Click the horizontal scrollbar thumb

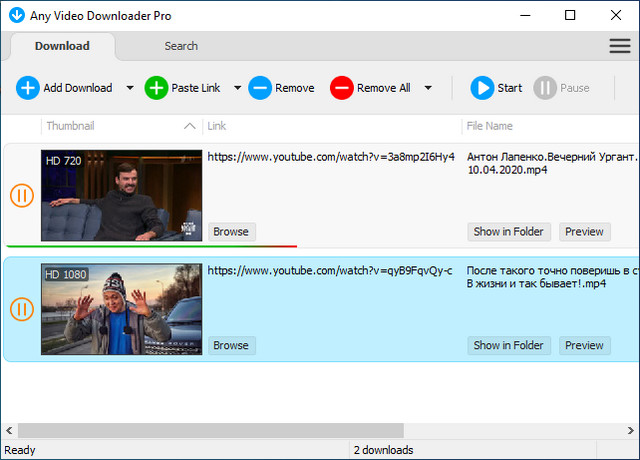pyautogui.click(x=210, y=430)
